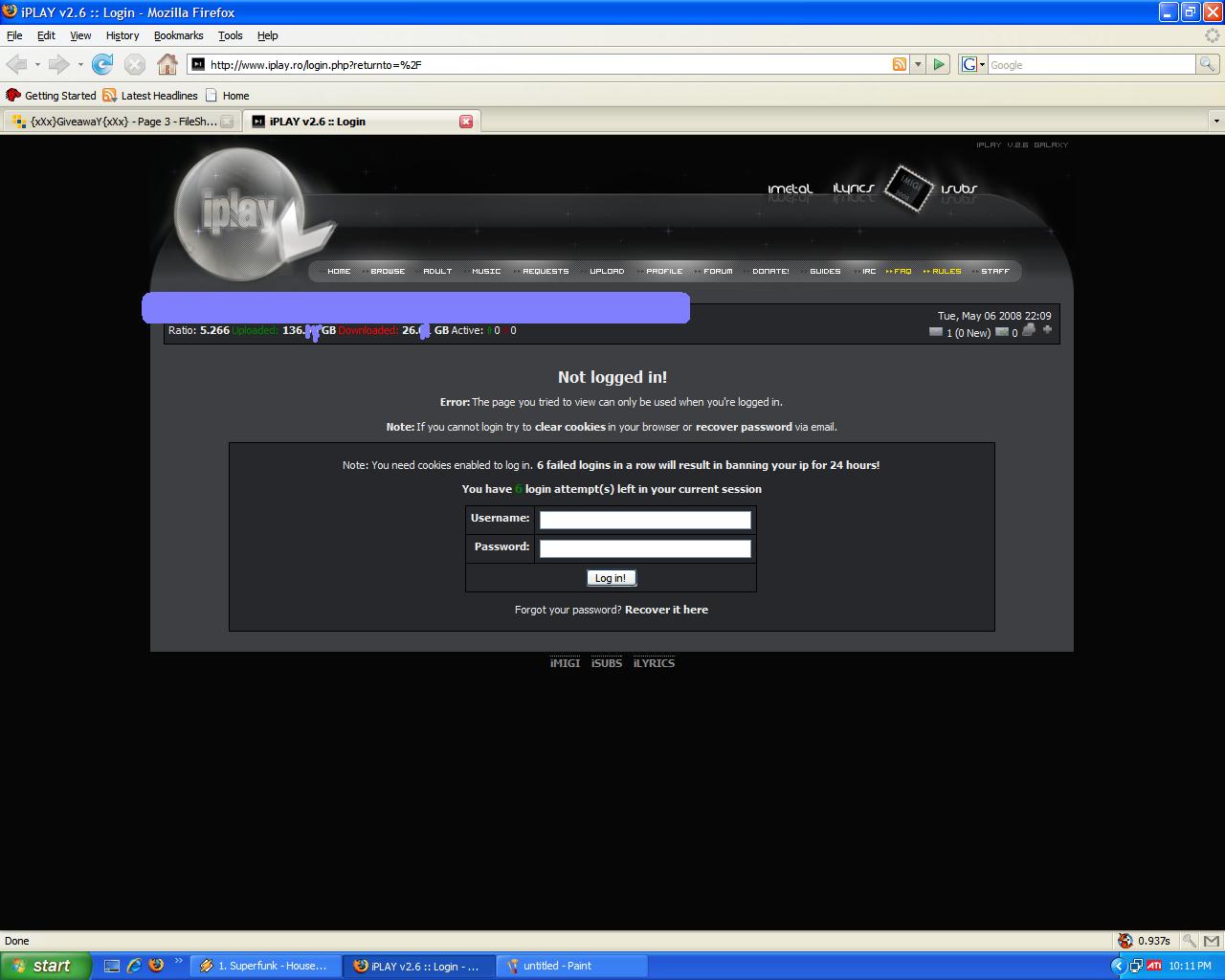Switch to untitled - Paint taskbar window
Image resolution: width=1225 pixels, height=980 pixels.
point(572,966)
